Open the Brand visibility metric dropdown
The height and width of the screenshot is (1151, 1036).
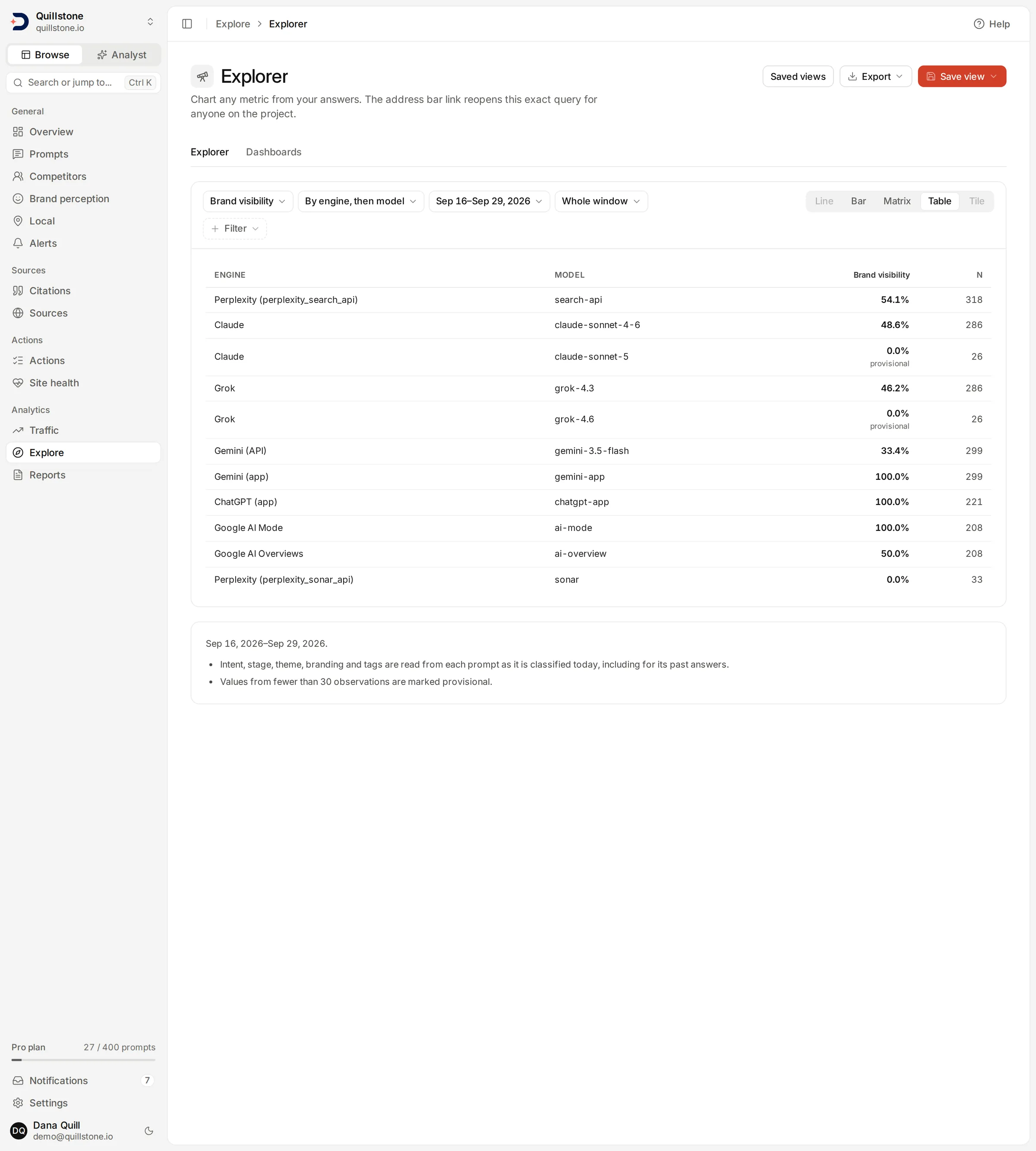[x=248, y=201]
